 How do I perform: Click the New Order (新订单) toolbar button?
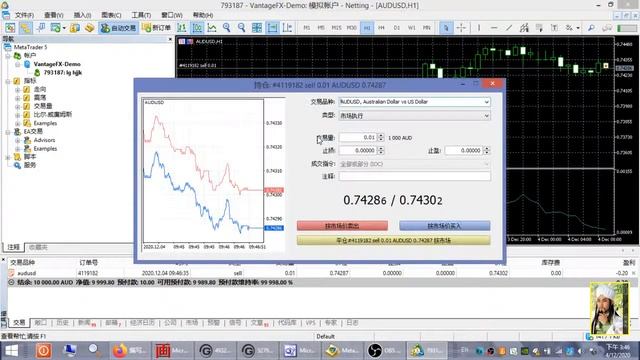coord(157,28)
